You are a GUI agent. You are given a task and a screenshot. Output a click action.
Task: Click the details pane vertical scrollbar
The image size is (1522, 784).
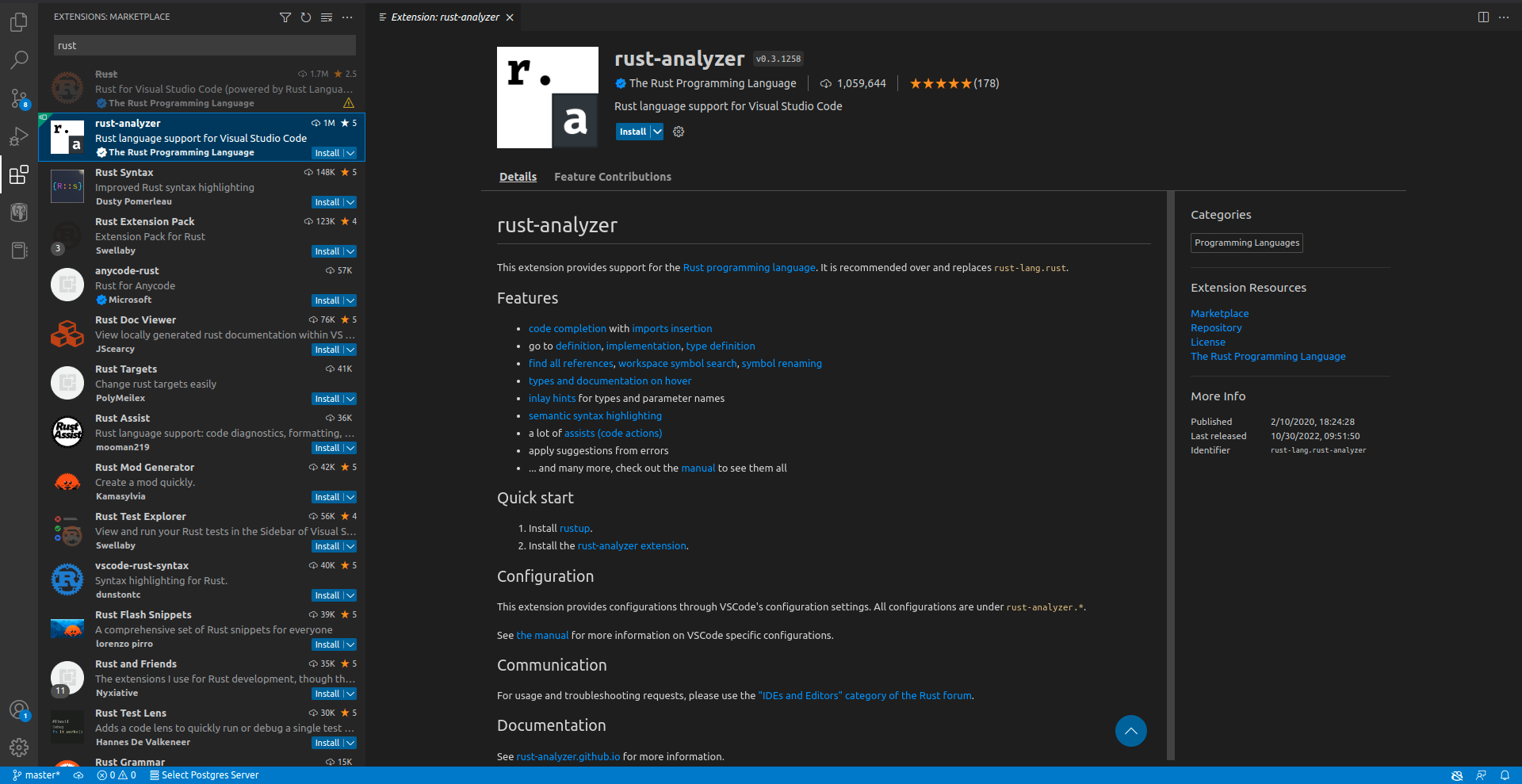click(1170, 476)
